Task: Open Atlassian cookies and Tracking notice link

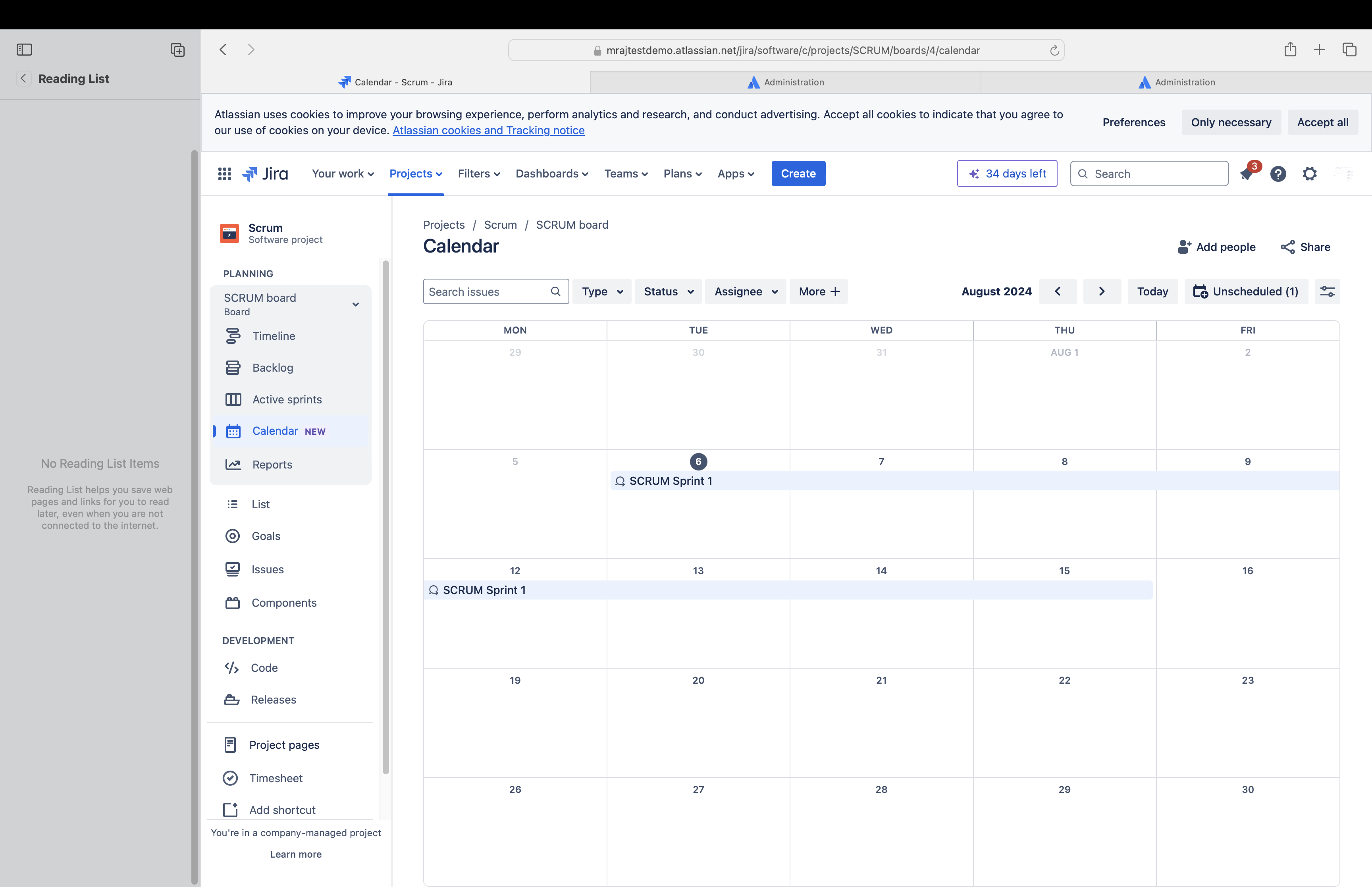Action: coord(488,130)
